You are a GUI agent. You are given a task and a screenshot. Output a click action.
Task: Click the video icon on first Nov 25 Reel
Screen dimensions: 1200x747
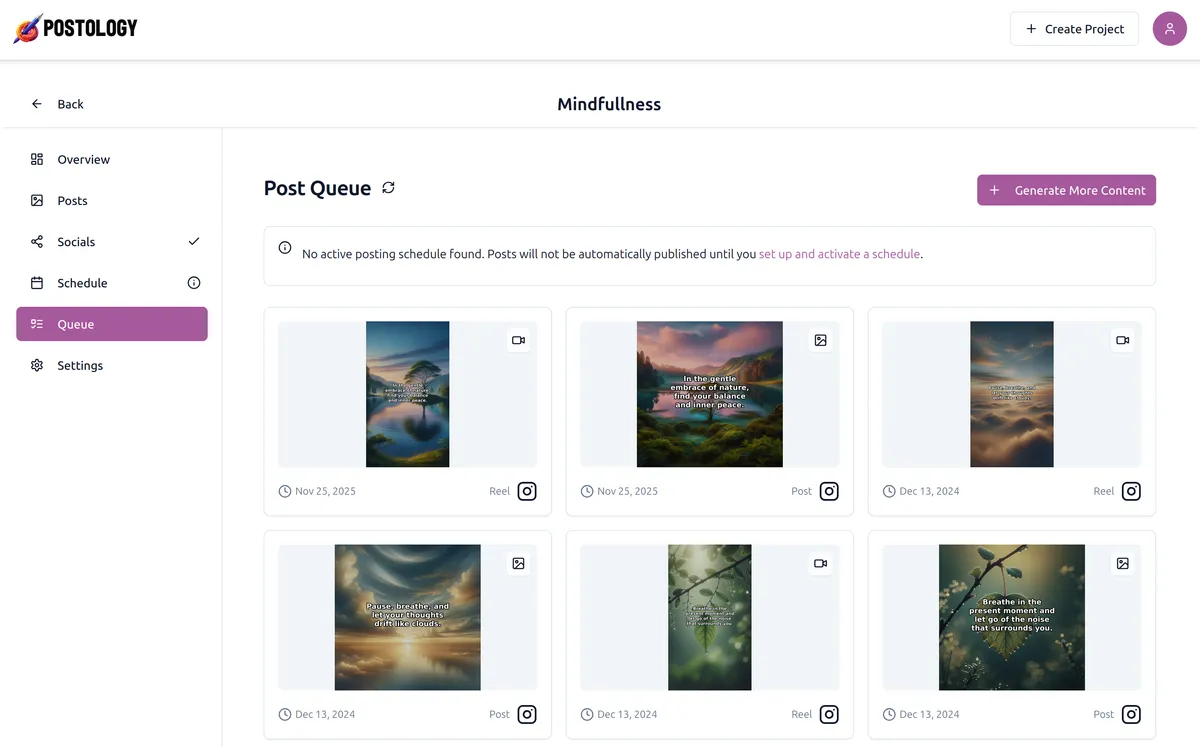tap(518, 340)
